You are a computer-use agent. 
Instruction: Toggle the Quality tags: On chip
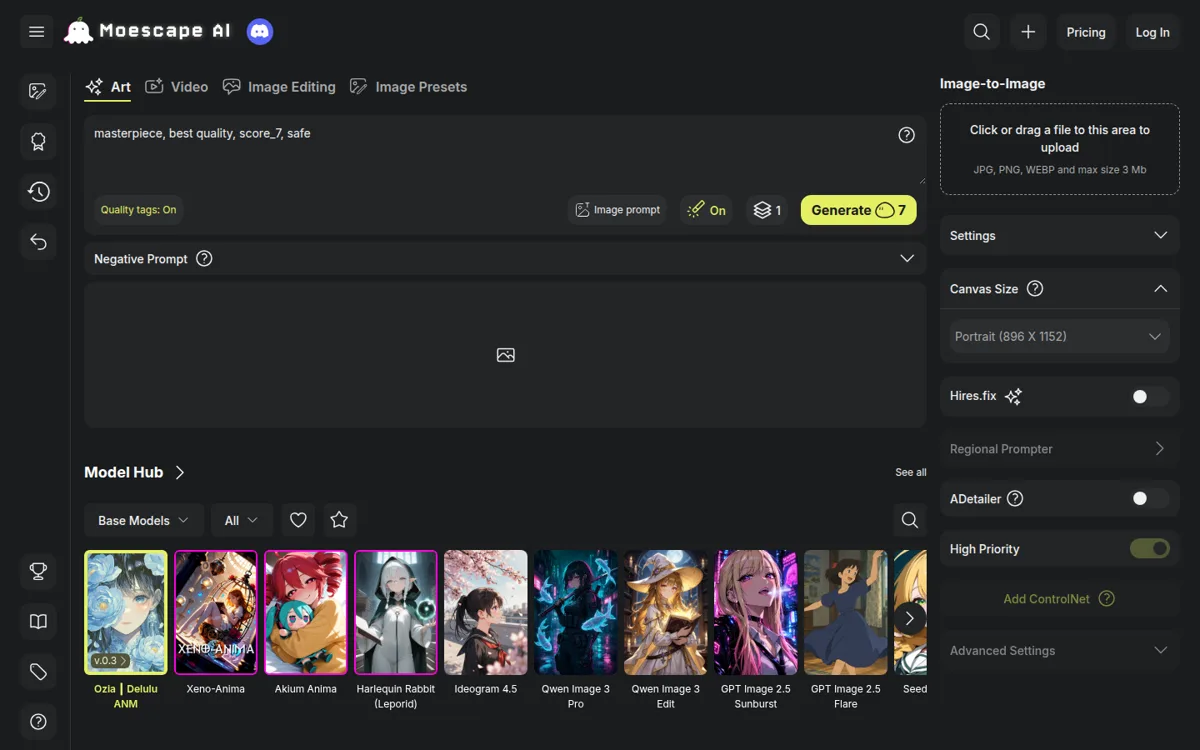pos(139,210)
